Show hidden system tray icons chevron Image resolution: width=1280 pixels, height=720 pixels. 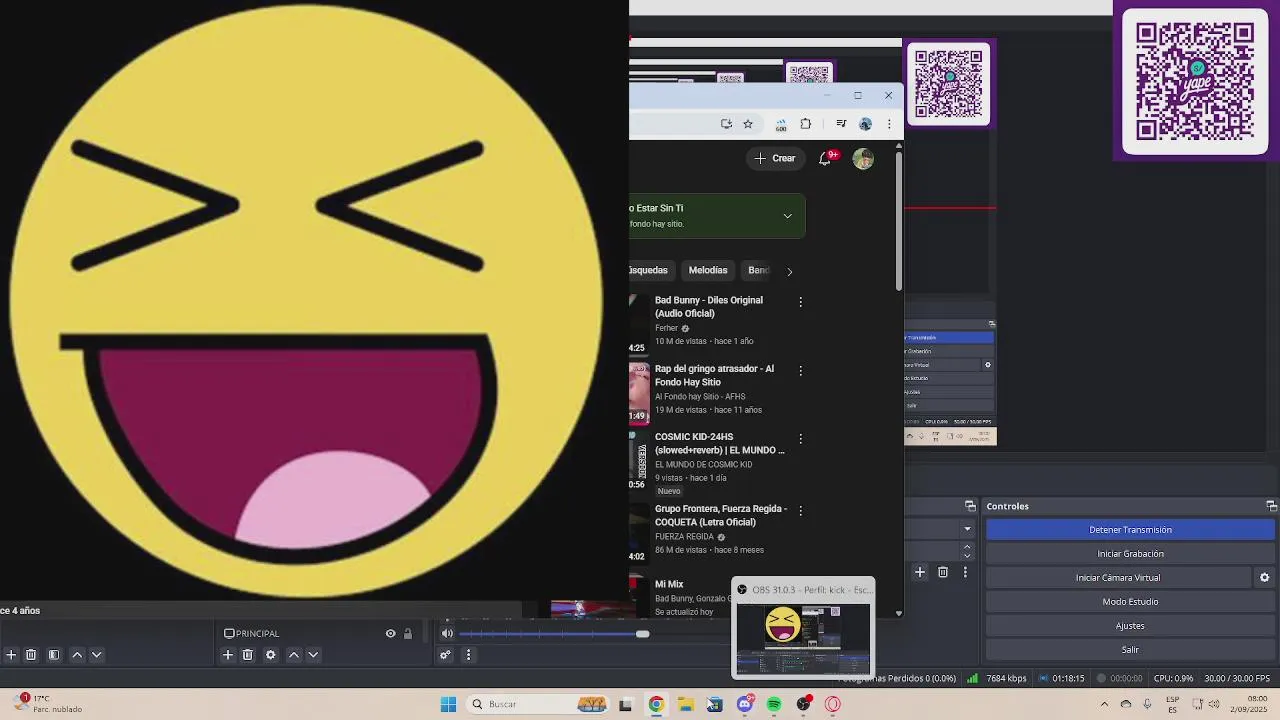click(1104, 704)
